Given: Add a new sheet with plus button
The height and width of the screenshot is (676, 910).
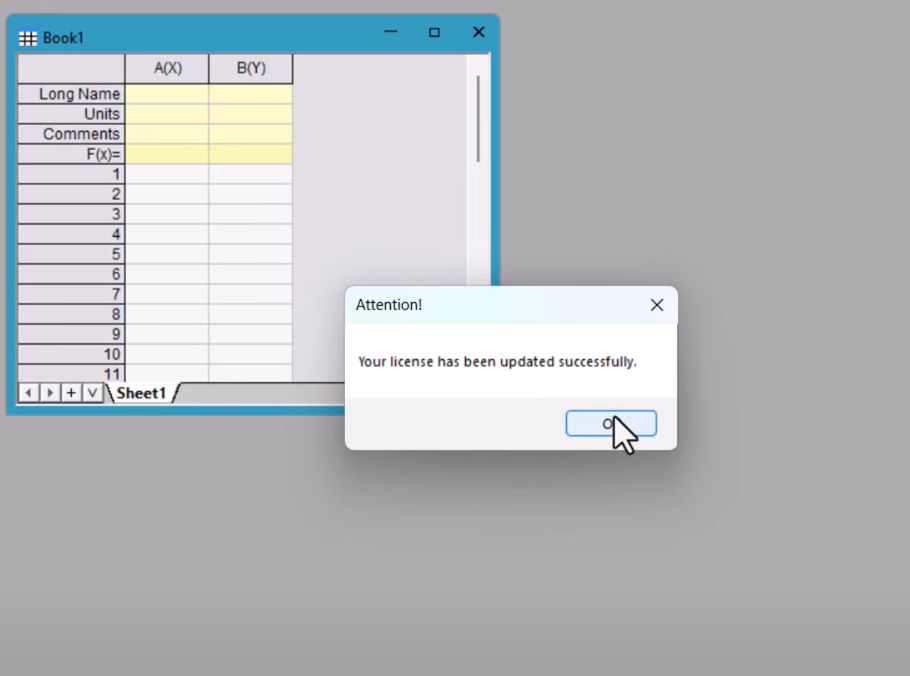Looking at the screenshot, I should coord(71,393).
